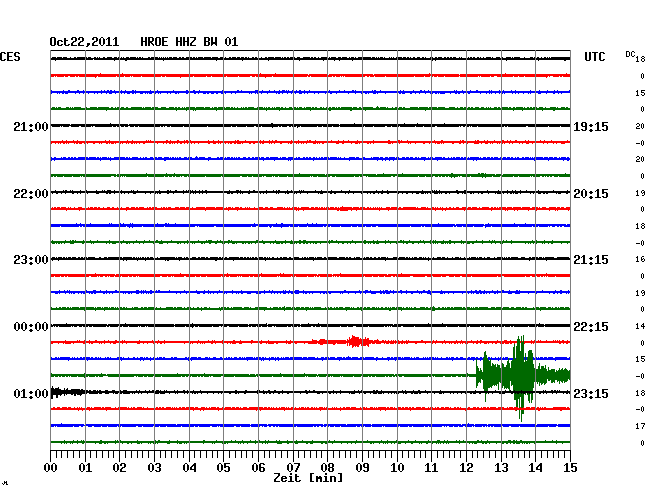The image size is (650, 494).
Task: Click the "Zeit [min]" axis title
Action: pyautogui.click(x=308, y=478)
